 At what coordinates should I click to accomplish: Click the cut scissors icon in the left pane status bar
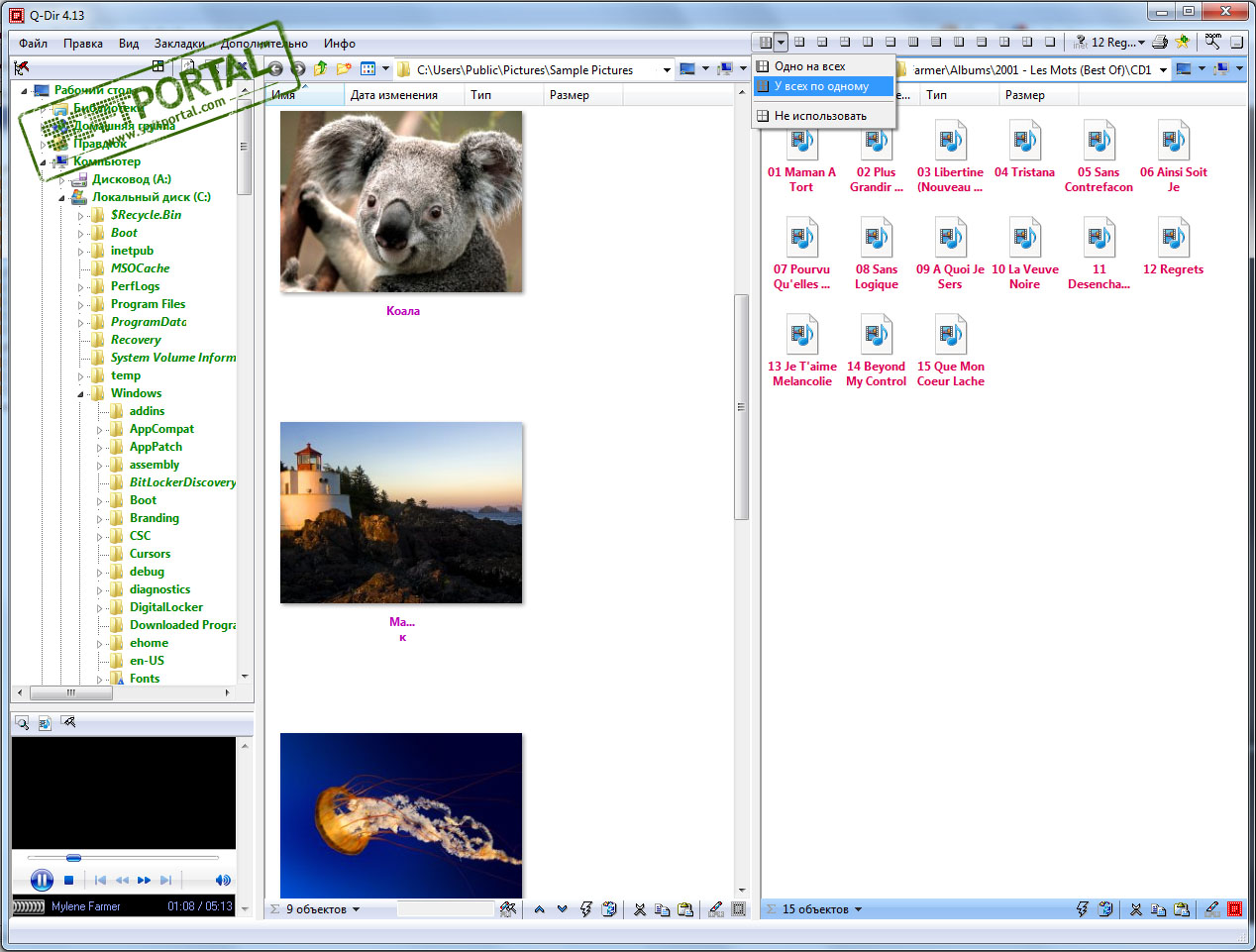[639, 908]
